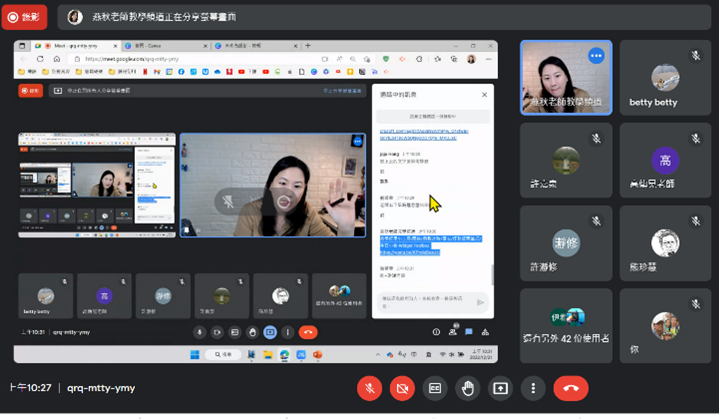Click the taskbar clock and date
This screenshot has width=719, height=419.
click(x=481, y=354)
